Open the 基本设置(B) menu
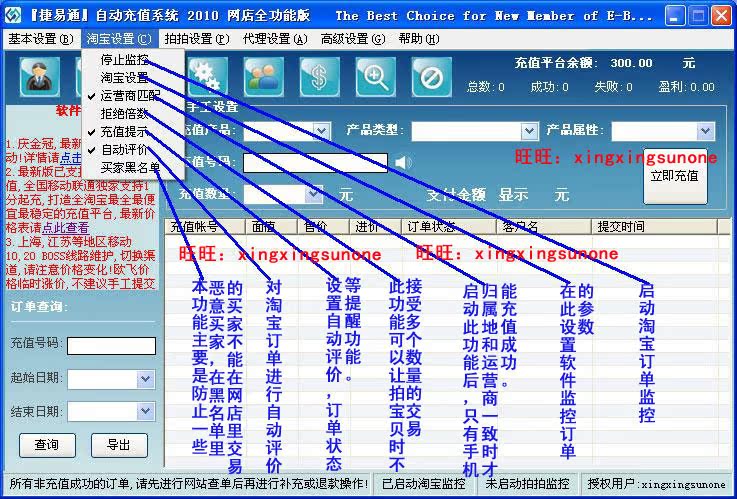The height and width of the screenshot is (499, 737). point(40,39)
